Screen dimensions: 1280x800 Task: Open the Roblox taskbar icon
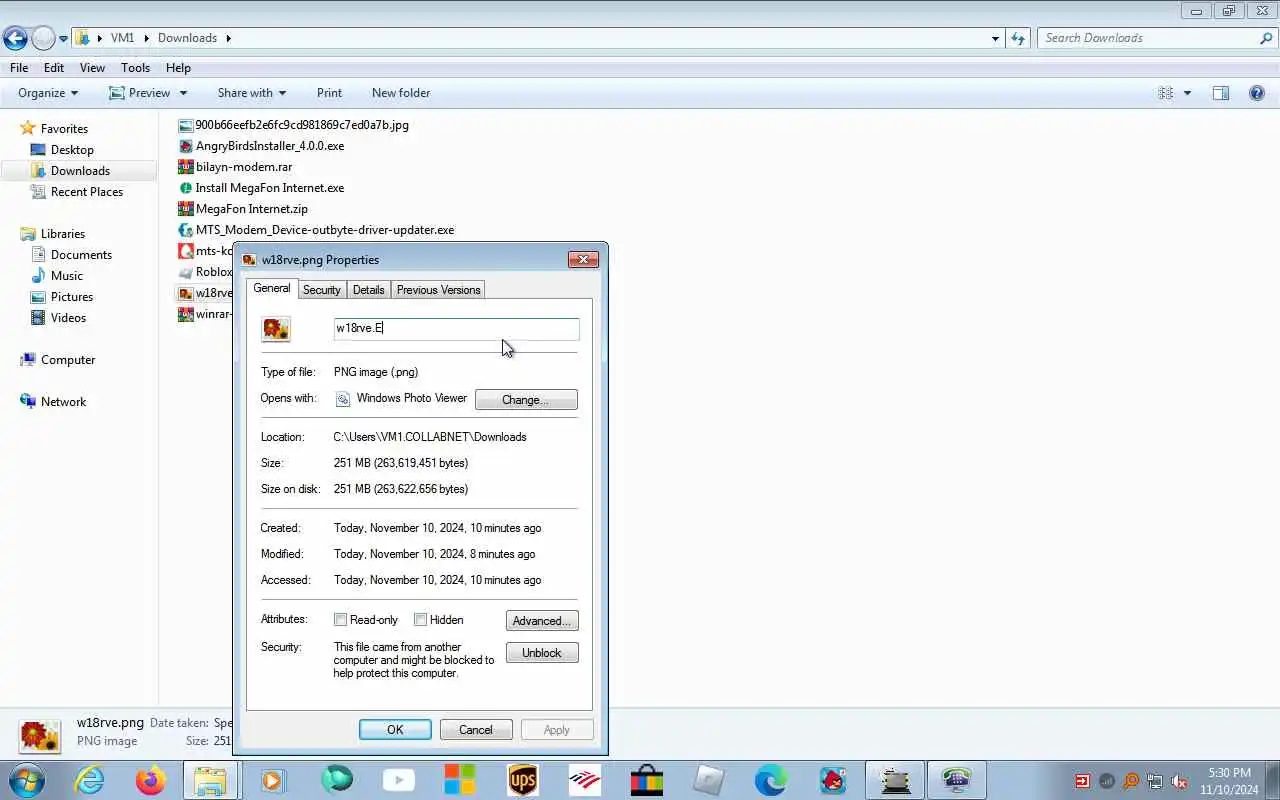[x=708, y=780]
